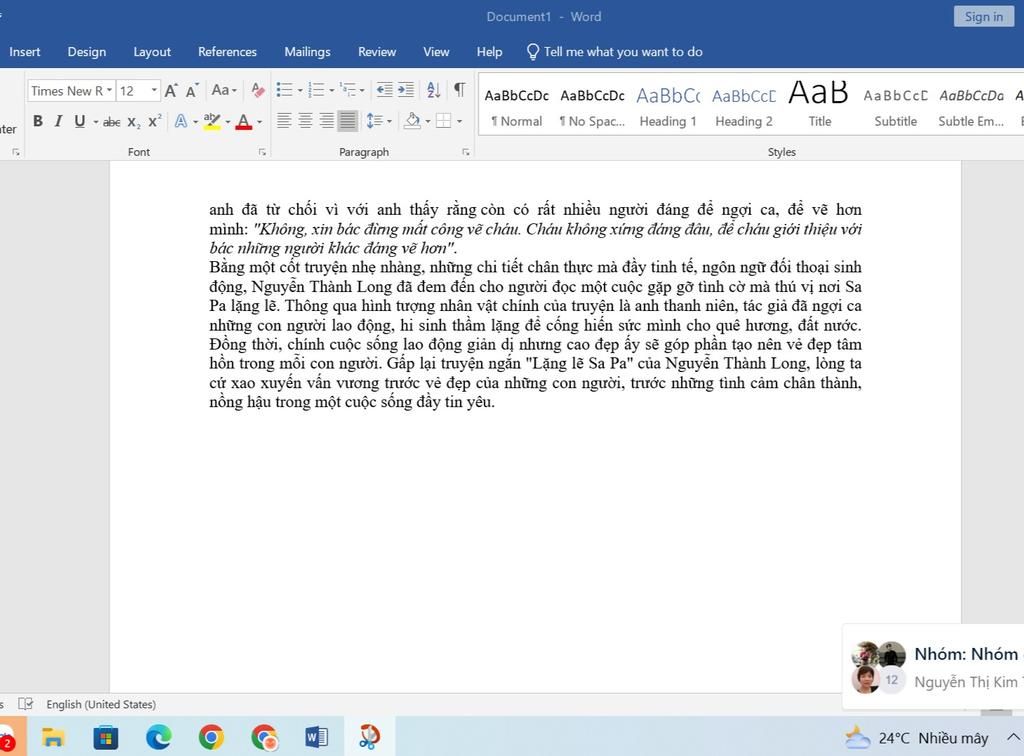Open the View tab
This screenshot has height=756, width=1024.
(436, 52)
